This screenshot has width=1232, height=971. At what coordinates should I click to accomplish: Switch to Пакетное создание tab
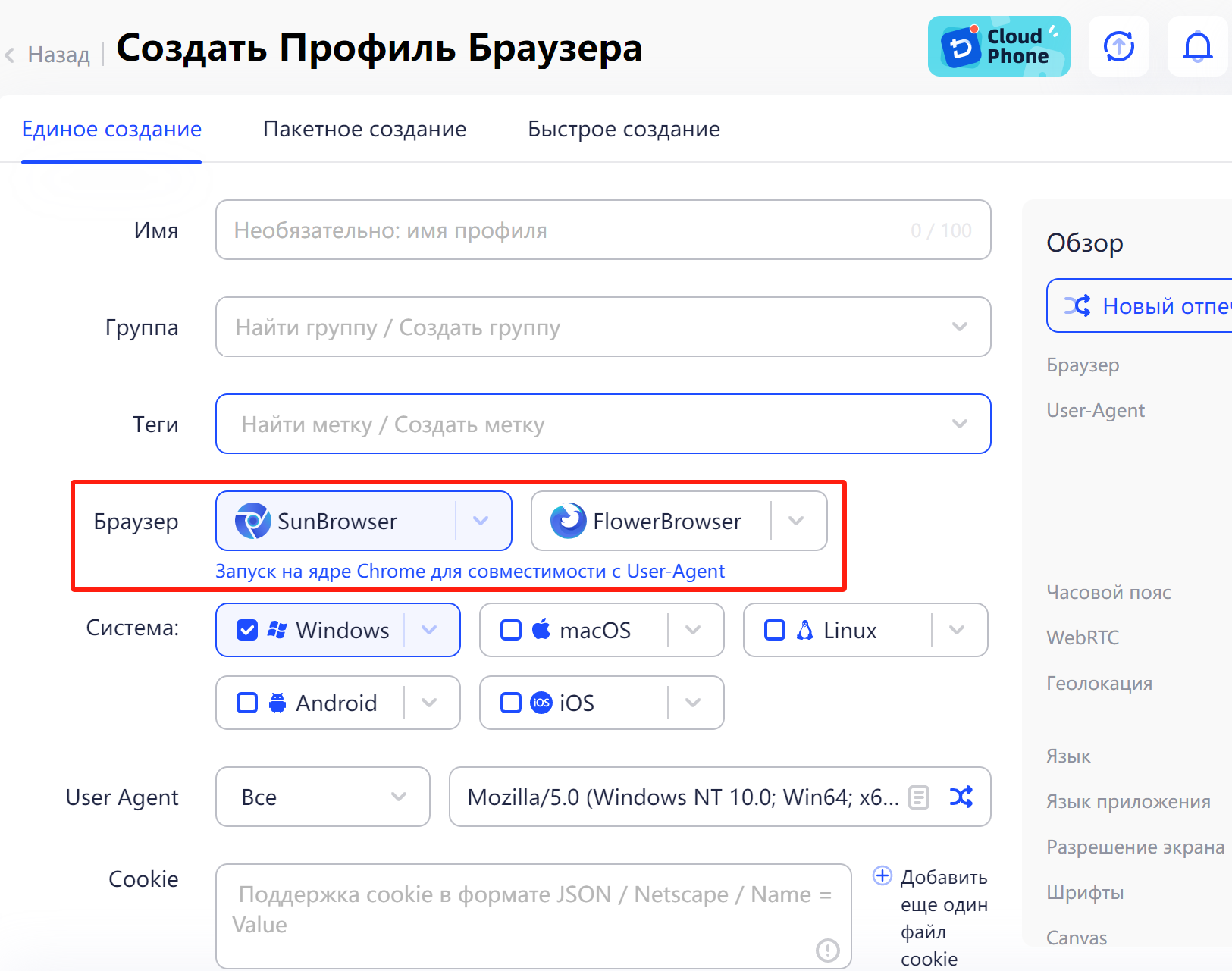tap(365, 129)
